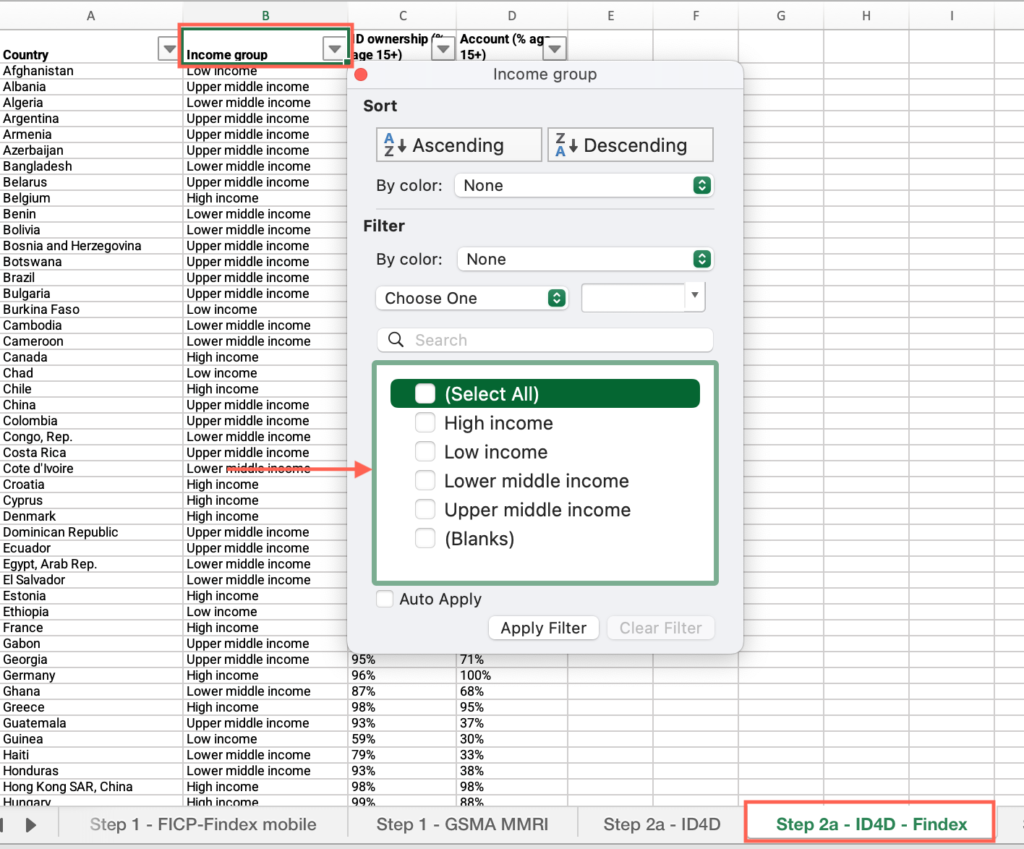
Task: Select Haiti's 33% Account cell
Action: coord(512,755)
